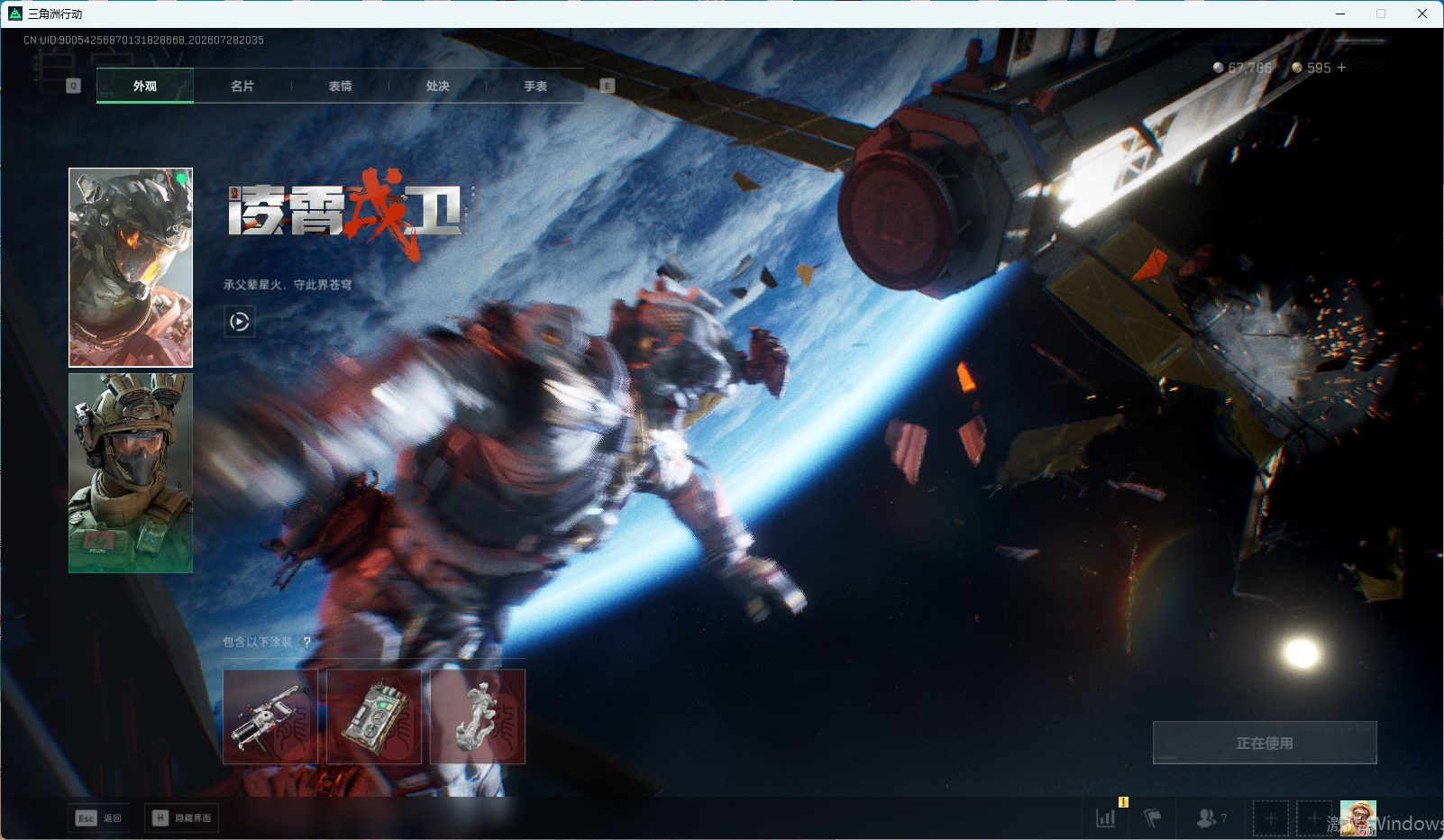This screenshot has width=1444, height=840.
Task: Click the 67,786 currency coin icon
Action: (1219, 68)
